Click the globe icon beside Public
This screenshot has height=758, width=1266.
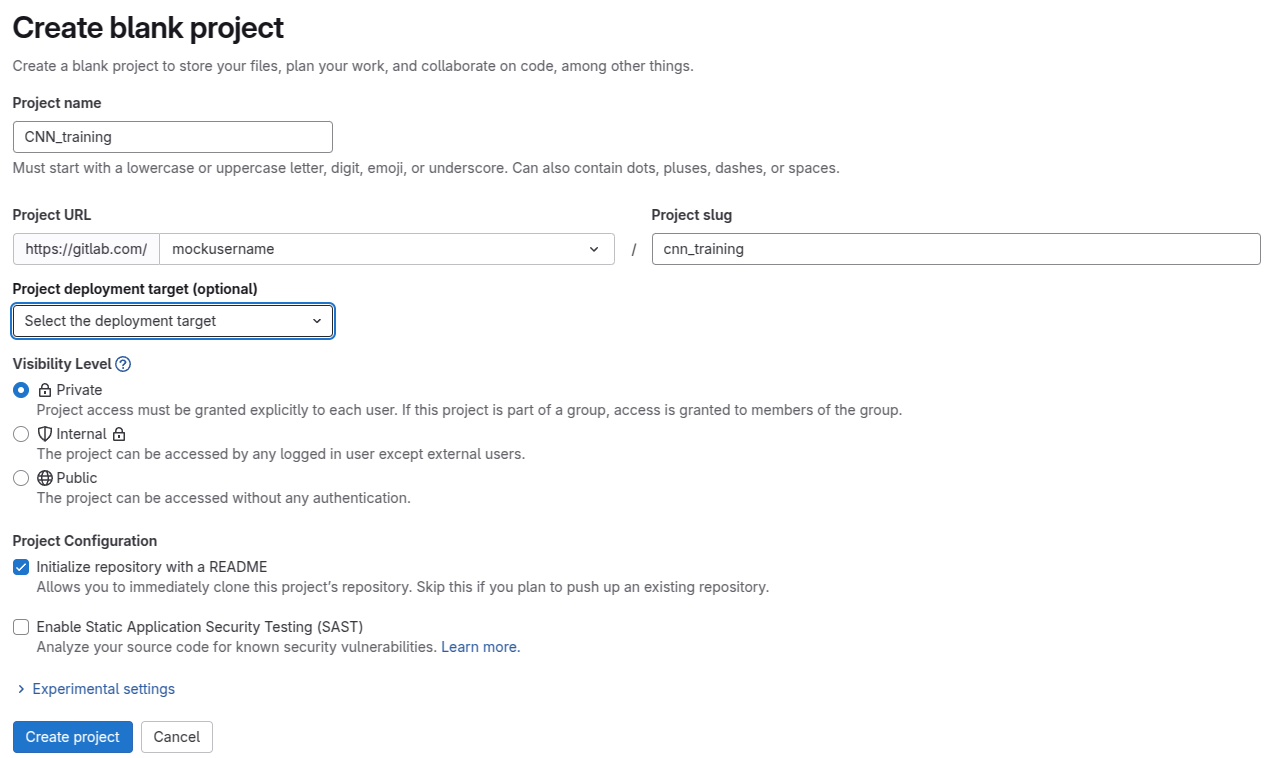pyautogui.click(x=45, y=478)
